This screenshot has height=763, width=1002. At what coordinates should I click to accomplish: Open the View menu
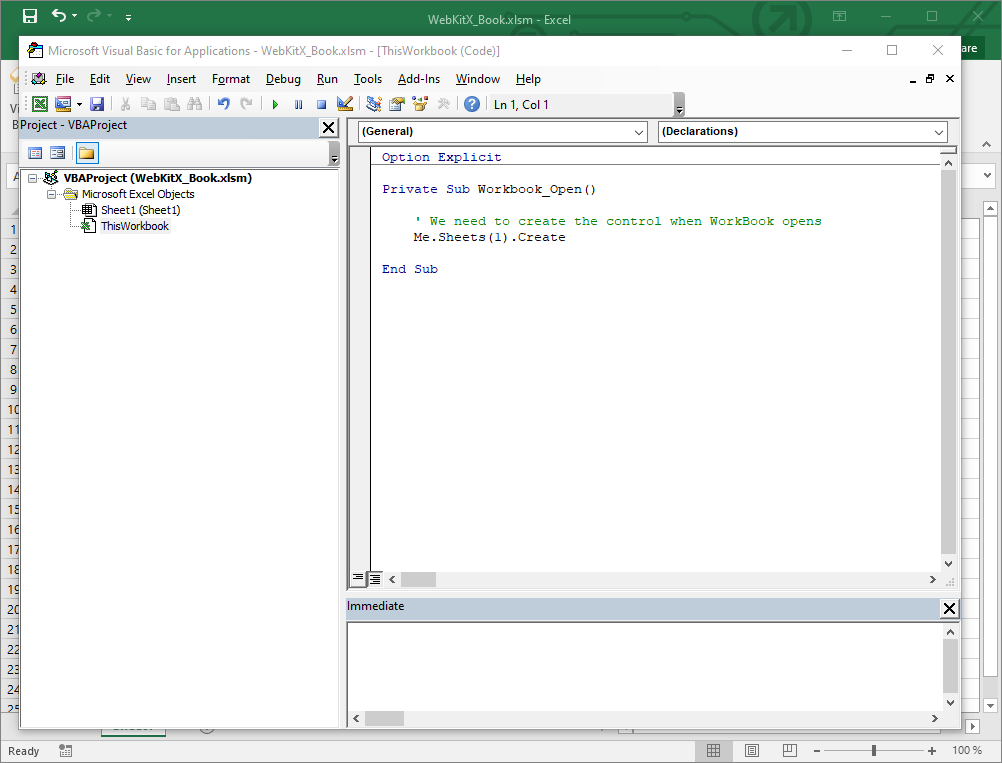[138, 79]
